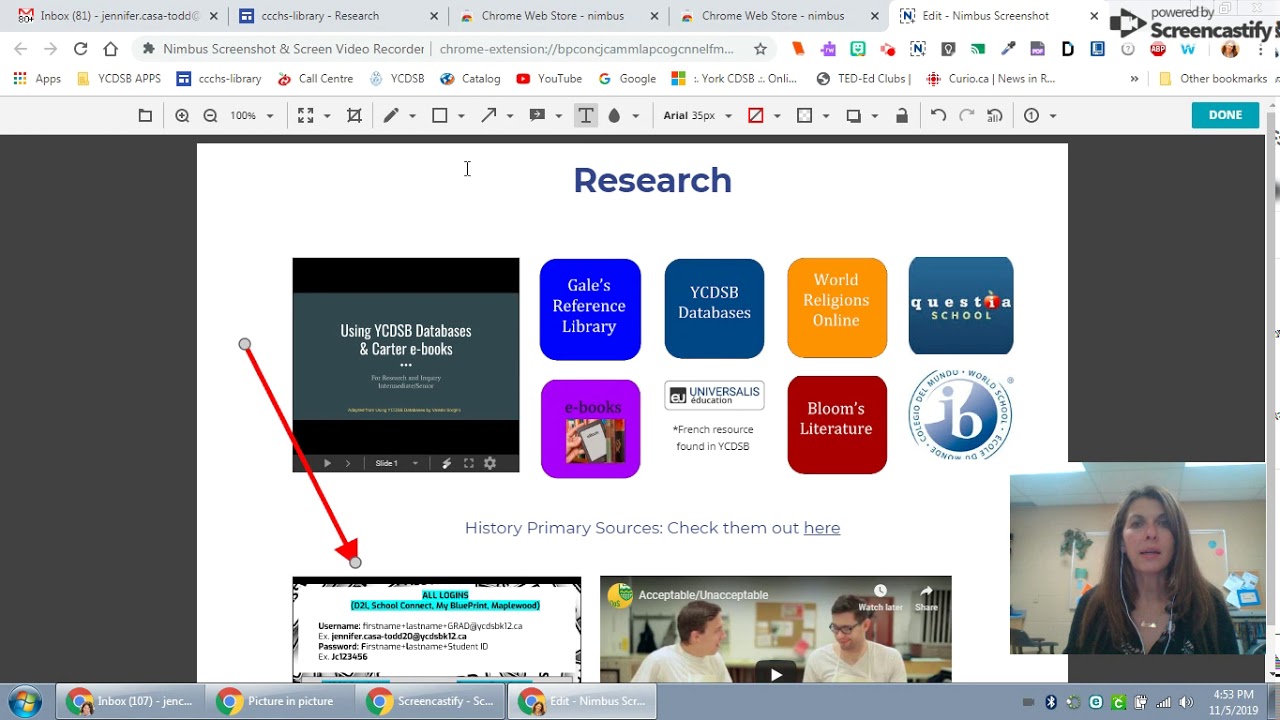Open Windows Start menu
The width and height of the screenshot is (1280, 720).
click(x=24, y=701)
